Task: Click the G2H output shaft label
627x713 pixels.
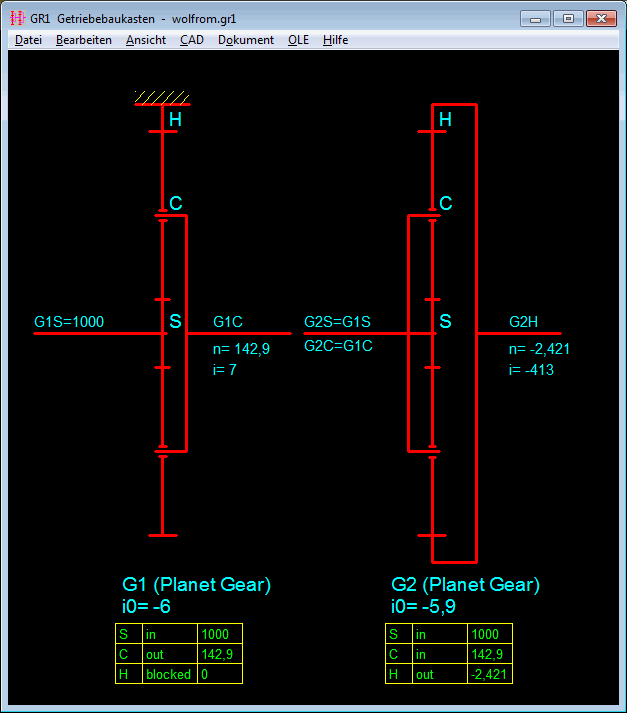Action: (x=523, y=322)
